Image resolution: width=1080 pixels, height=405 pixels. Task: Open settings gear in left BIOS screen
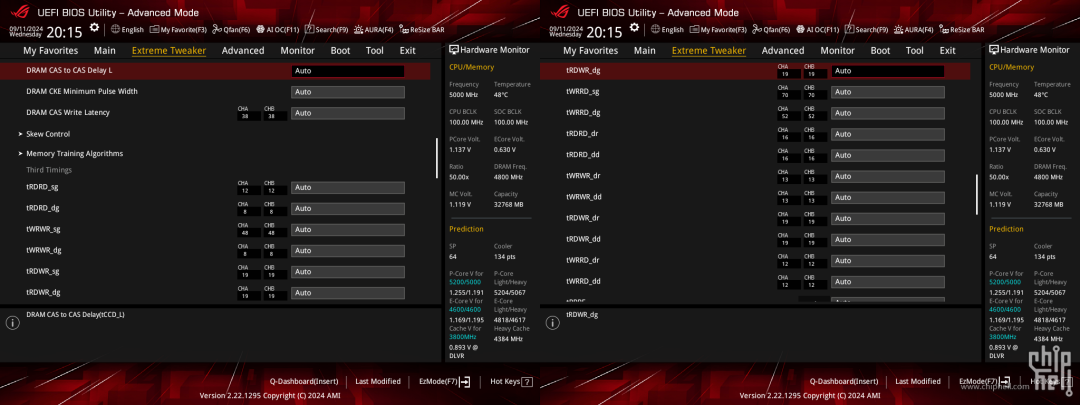coord(94,28)
